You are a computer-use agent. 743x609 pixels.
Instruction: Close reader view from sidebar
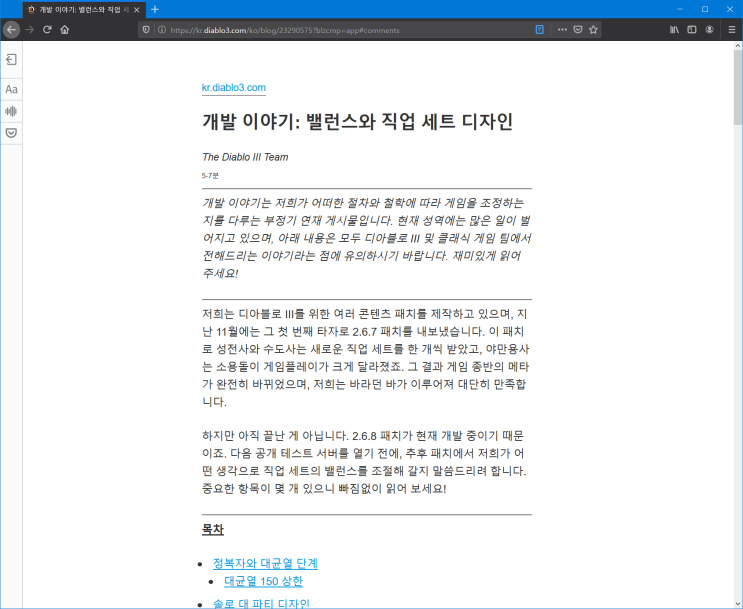click(x=11, y=59)
